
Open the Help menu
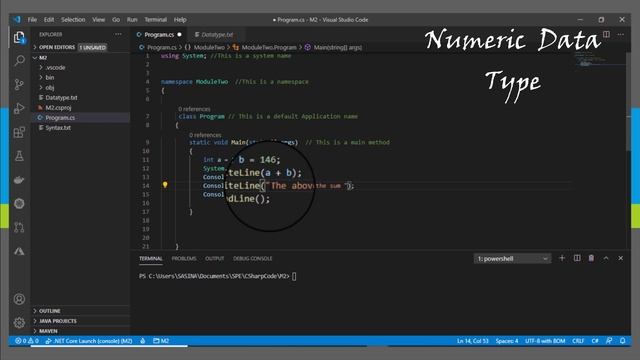coord(180,20)
